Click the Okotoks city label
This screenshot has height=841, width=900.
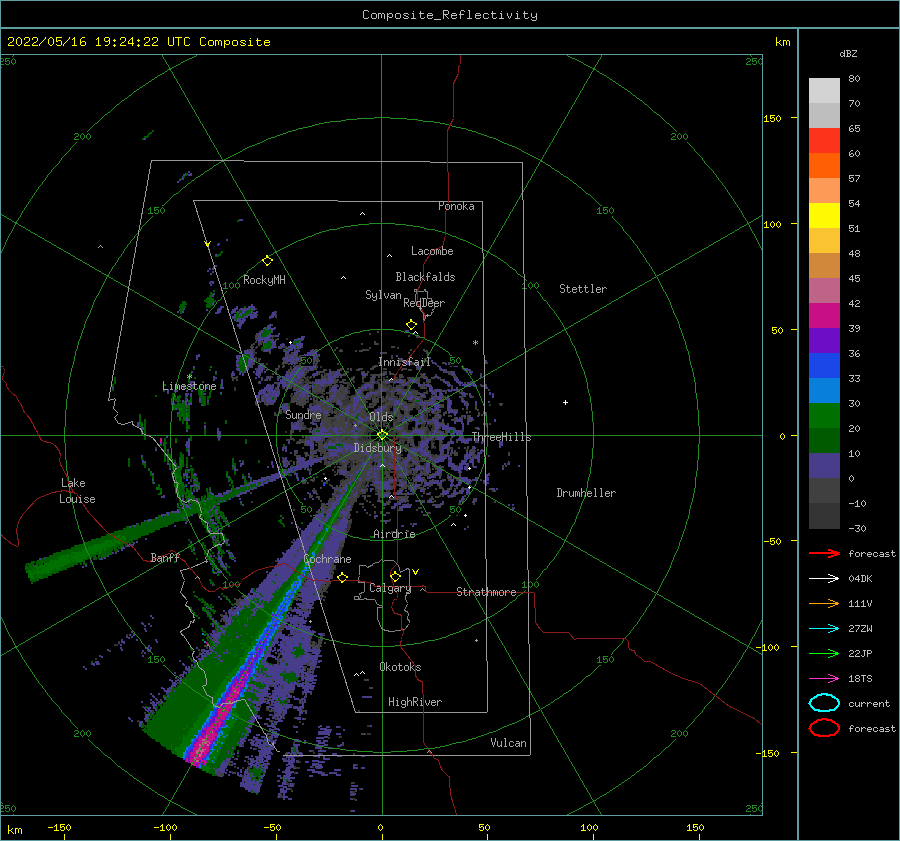[400, 667]
